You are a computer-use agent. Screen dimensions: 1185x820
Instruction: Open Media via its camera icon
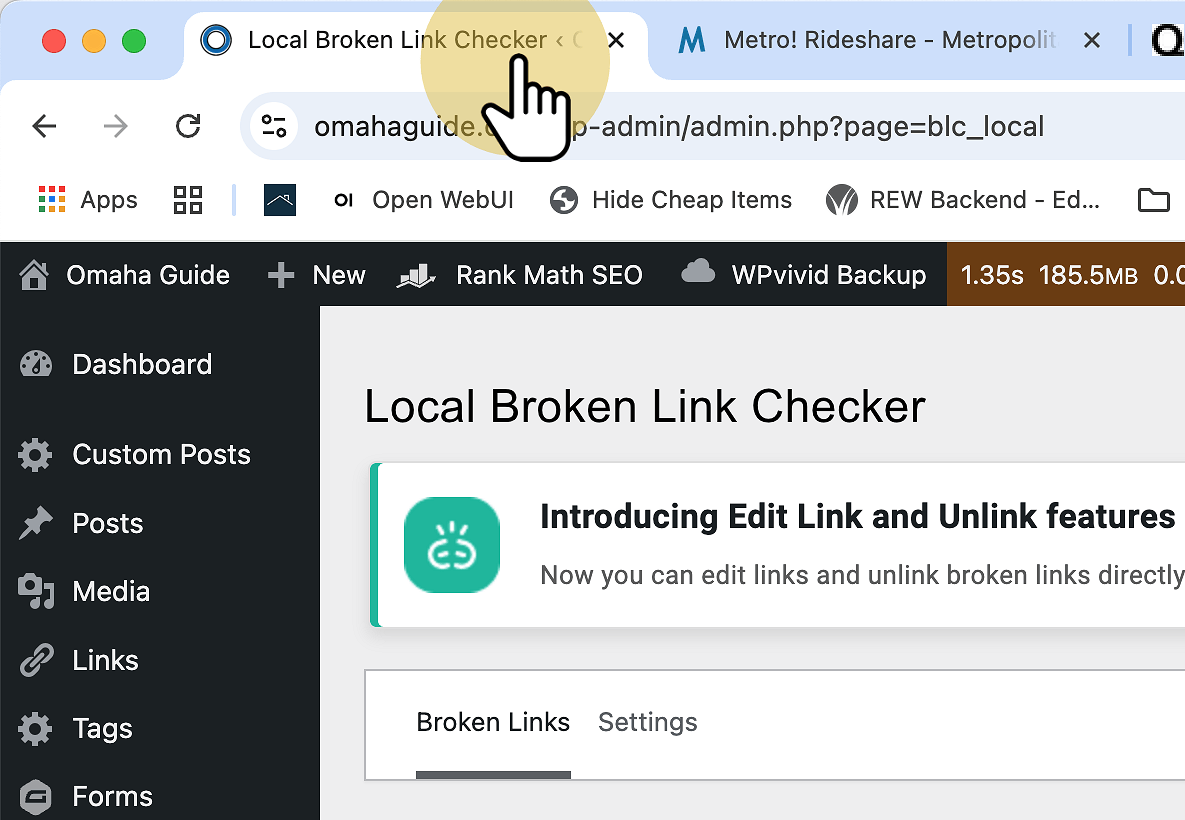click(x=36, y=591)
